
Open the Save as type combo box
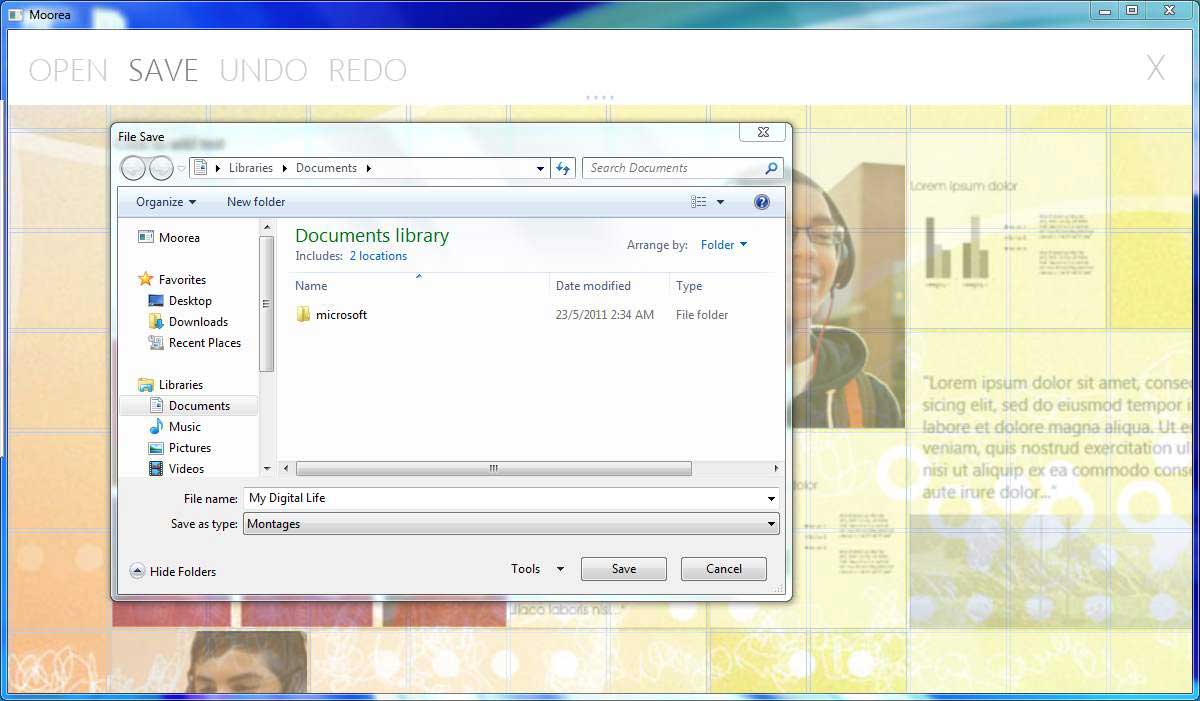pyautogui.click(x=511, y=524)
